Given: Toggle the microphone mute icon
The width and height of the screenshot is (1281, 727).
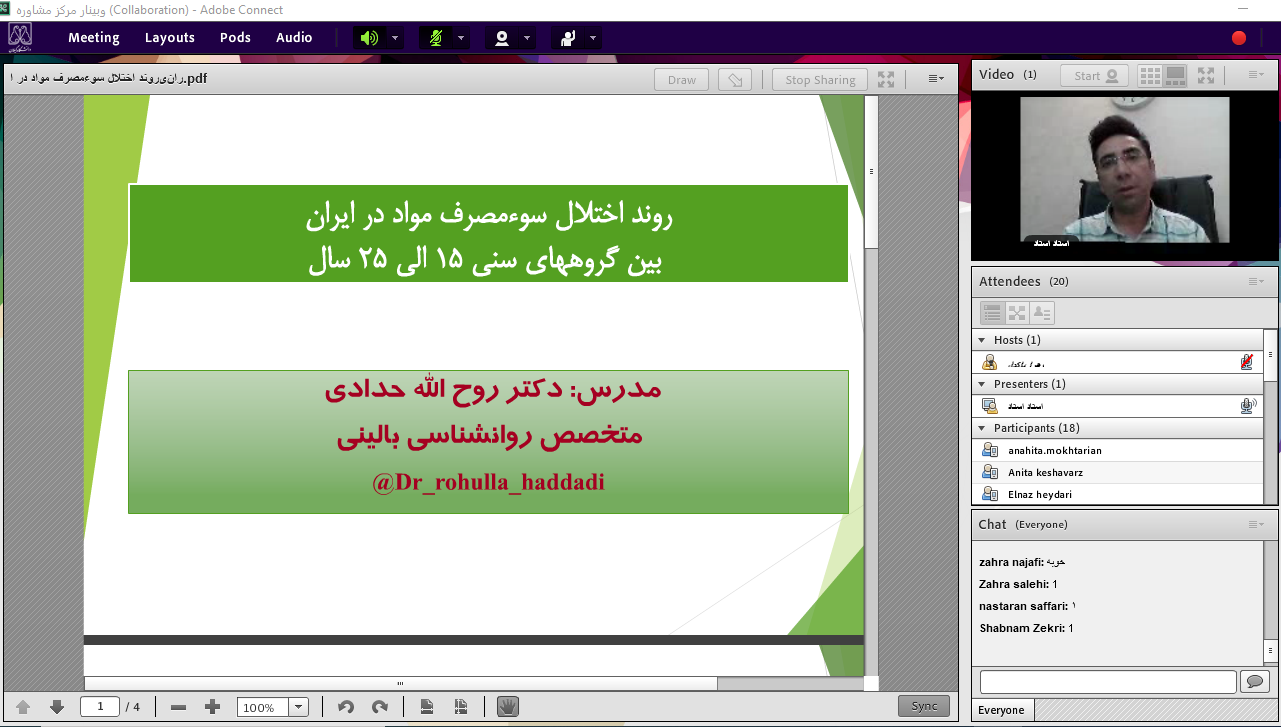Looking at the screenshot, I should (x=436, y=38).
